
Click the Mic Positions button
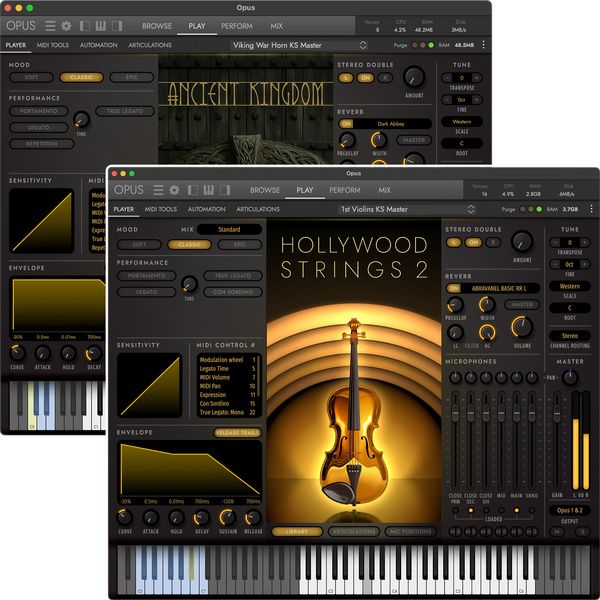pyautogui.click(x=411, y=532)
